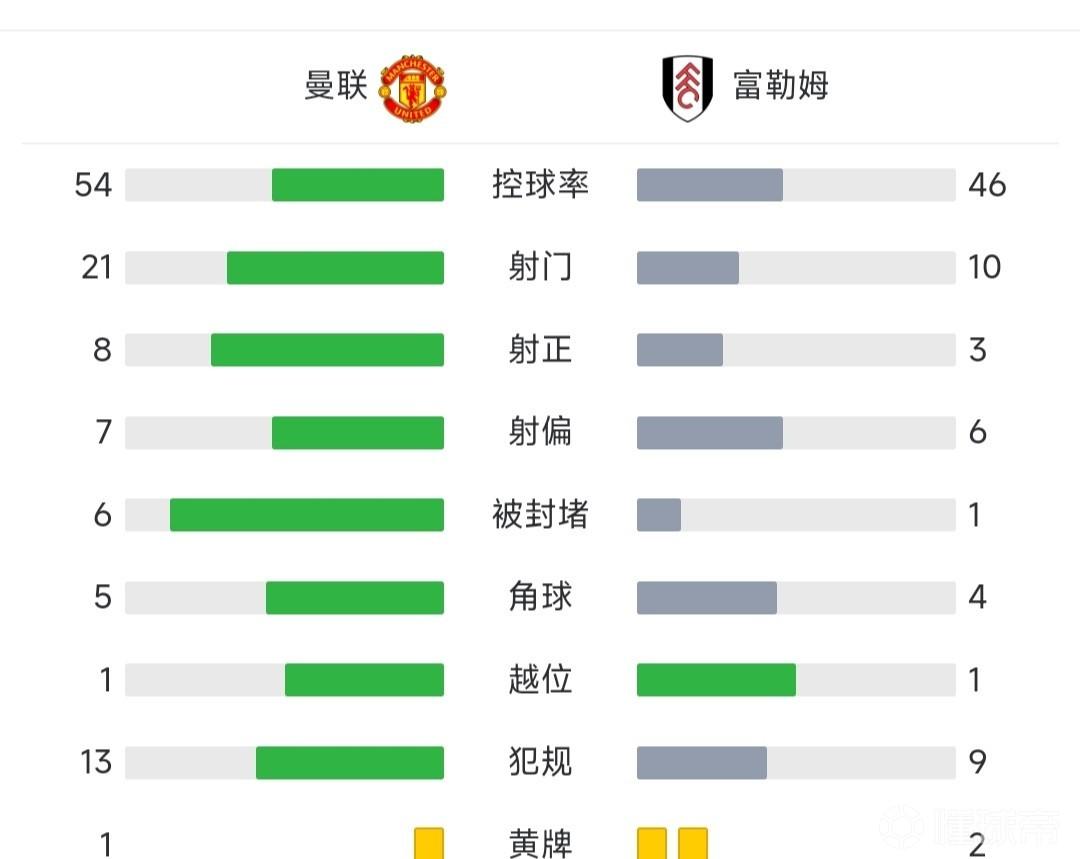Tap the 黄牌 stat label
1080x859 pixels.
click(540, 845)
